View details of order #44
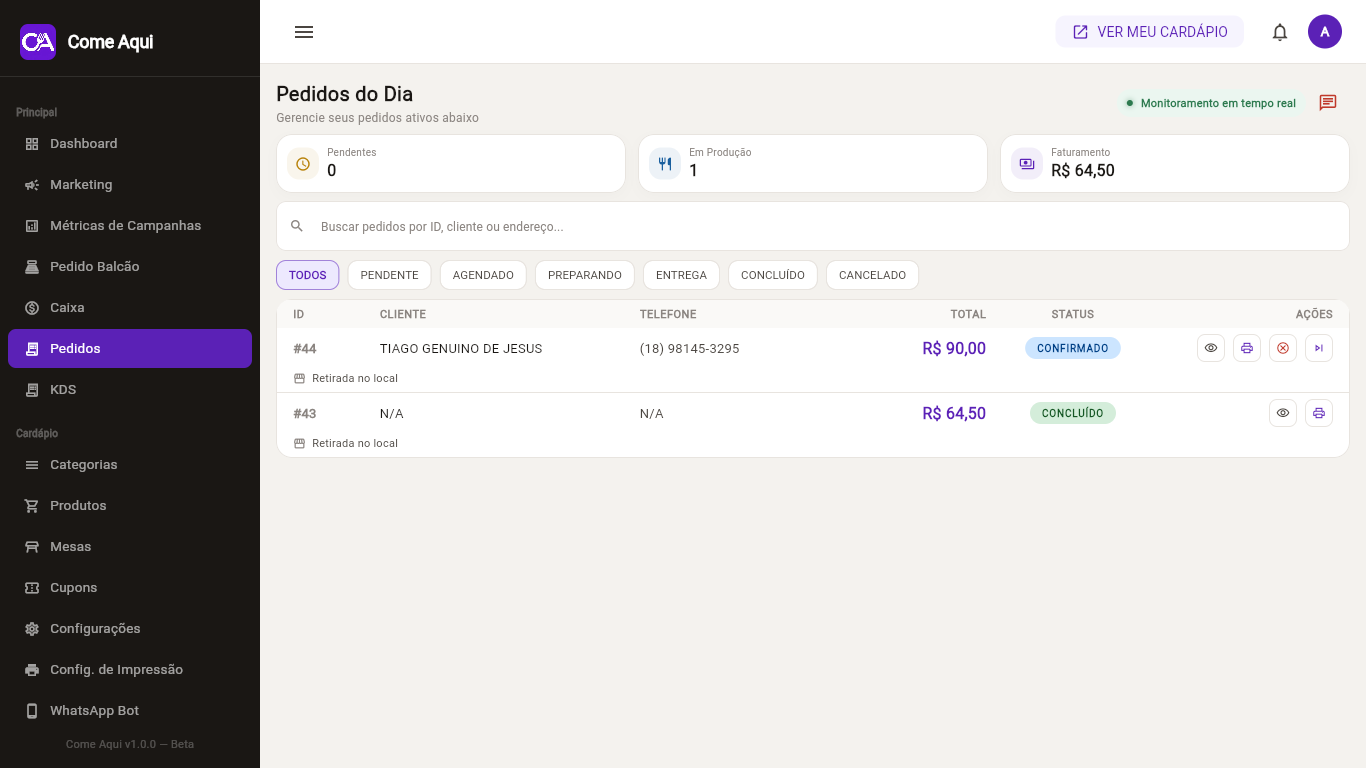This screenshot has width=1366, height=768. (x=1211, y=348)
